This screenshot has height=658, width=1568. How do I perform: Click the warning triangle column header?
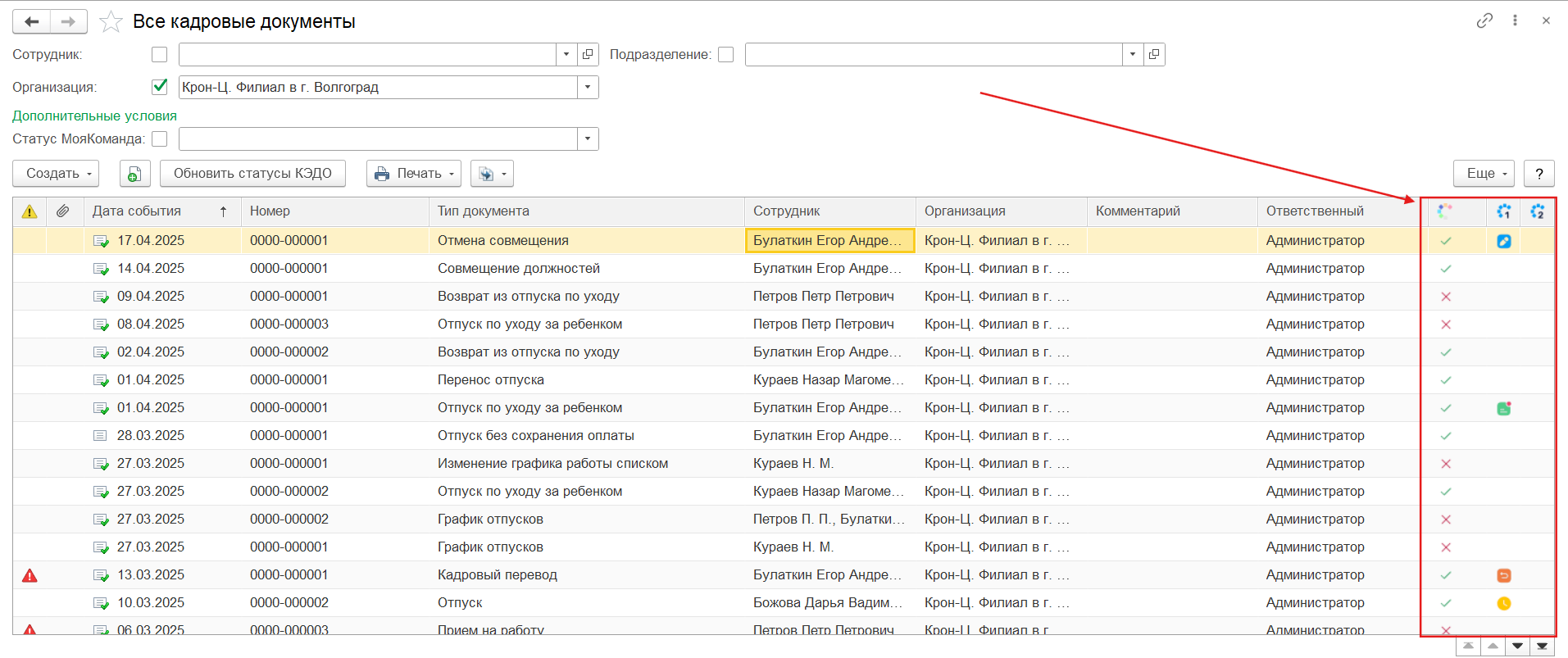pos(30,211)
